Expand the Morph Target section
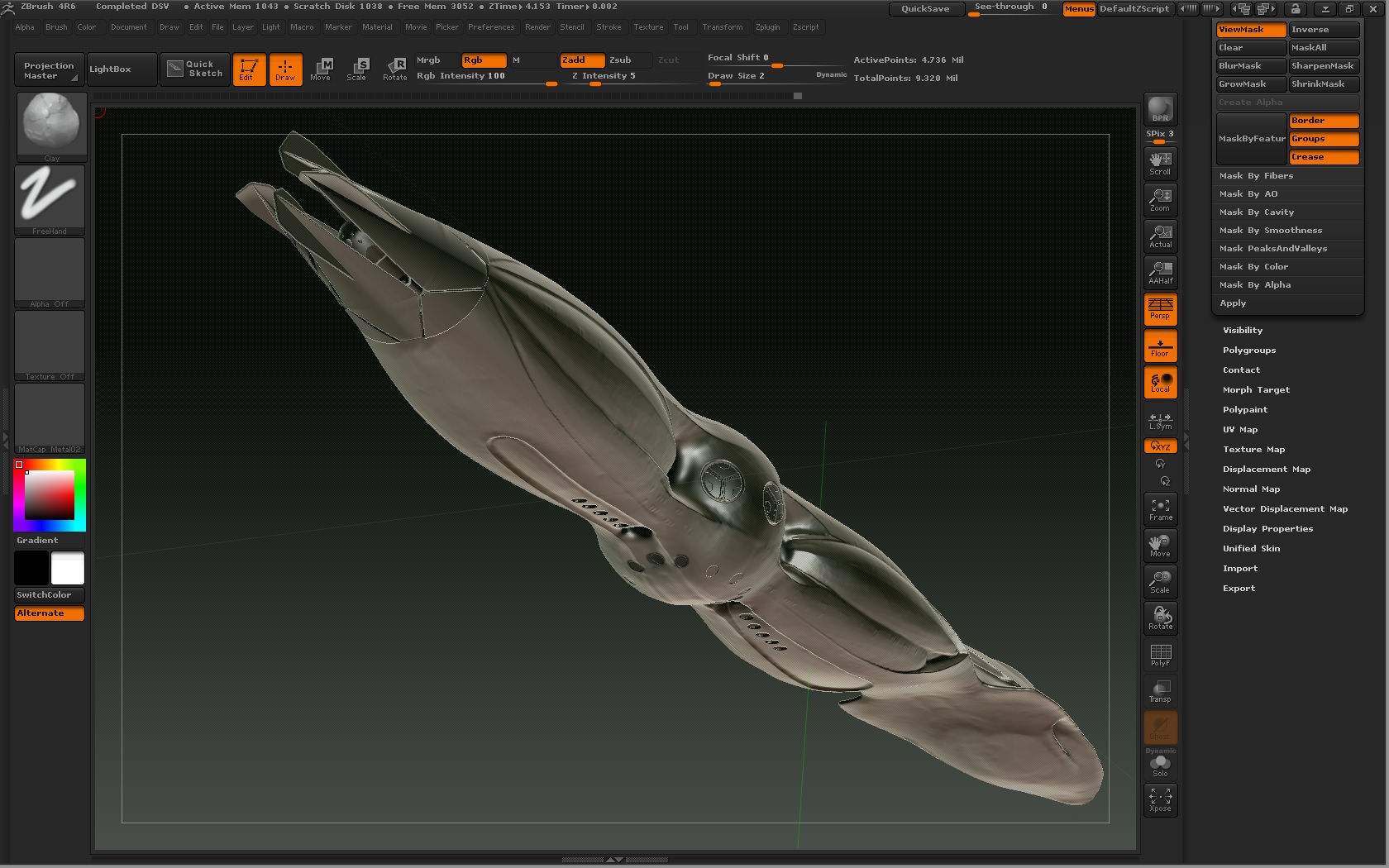Screen dimensions: 1389x868 [x=1256, y=389]
